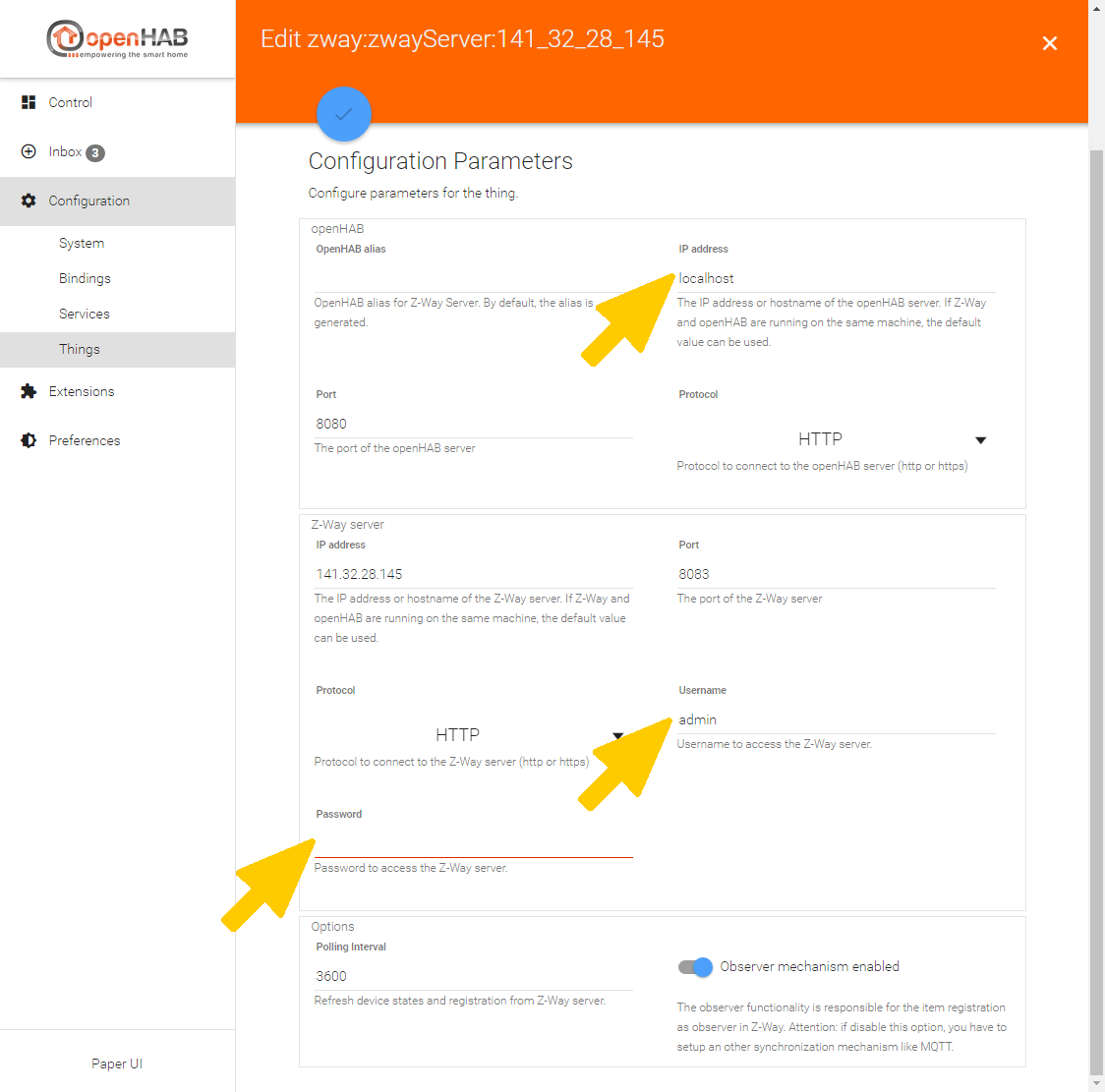The height and width of the screenshot is (1092, 1105).
Task: Click the Observer mechanism enabled label
Action: coord(806,967)
